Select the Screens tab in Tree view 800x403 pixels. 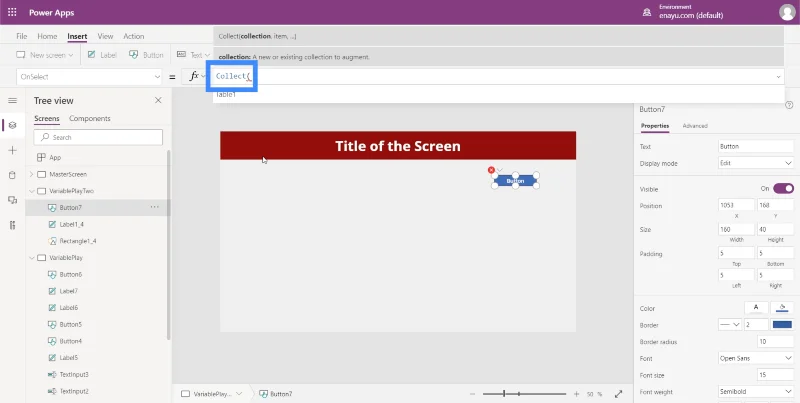[47, 118]
